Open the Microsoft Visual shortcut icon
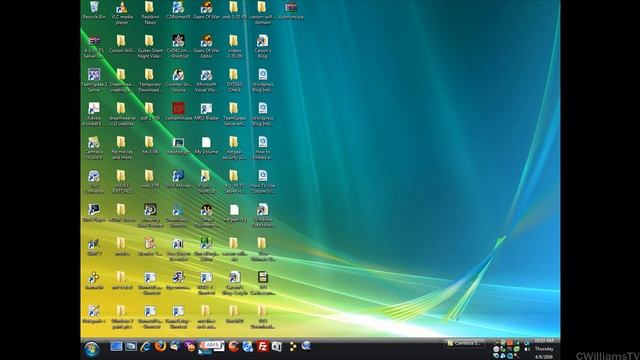Screen dimensions: 640x360 click(x=206, y=80)
